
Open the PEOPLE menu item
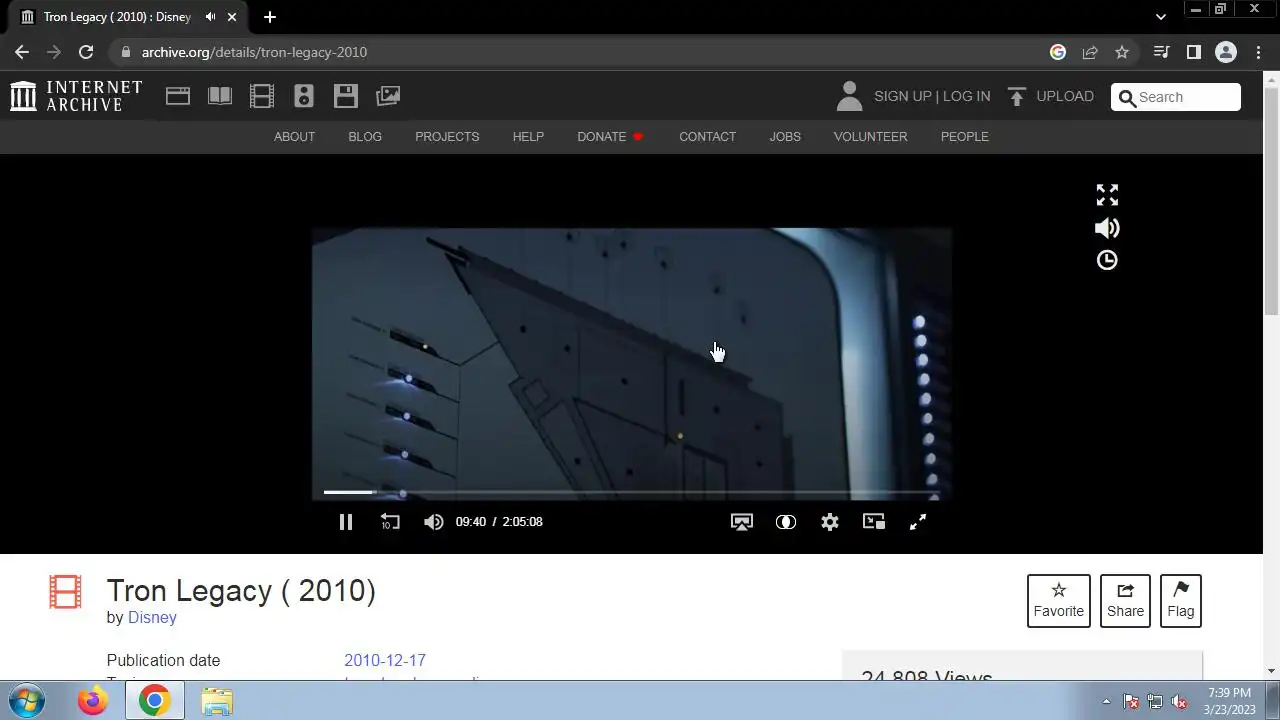pyautogui.click(x=964, y=136)
